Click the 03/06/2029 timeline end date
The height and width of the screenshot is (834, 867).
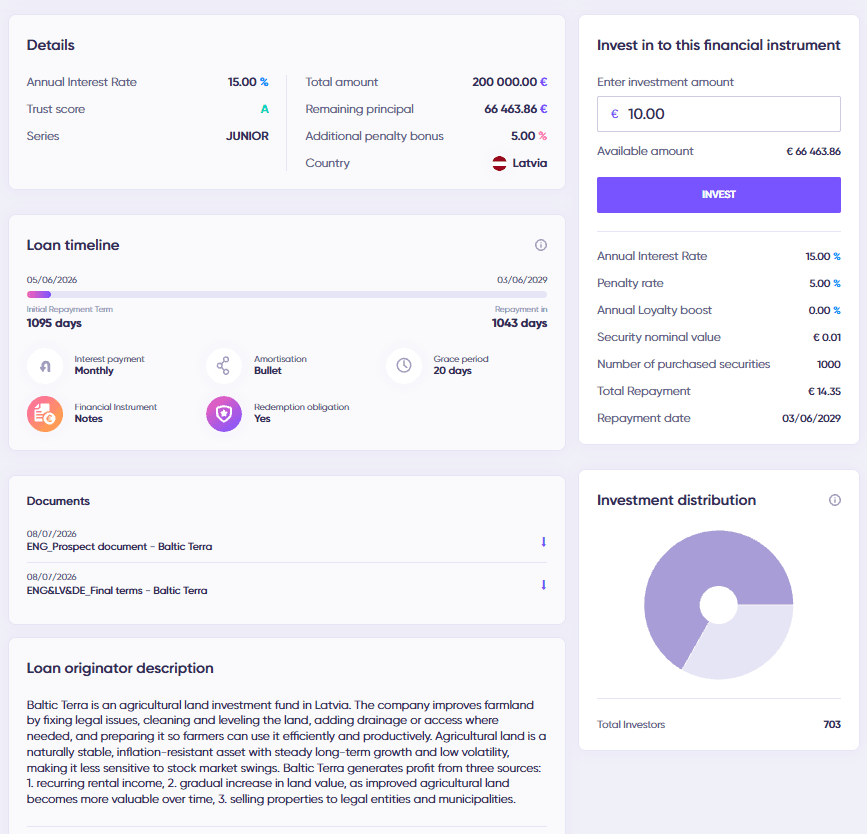[522, 280]
